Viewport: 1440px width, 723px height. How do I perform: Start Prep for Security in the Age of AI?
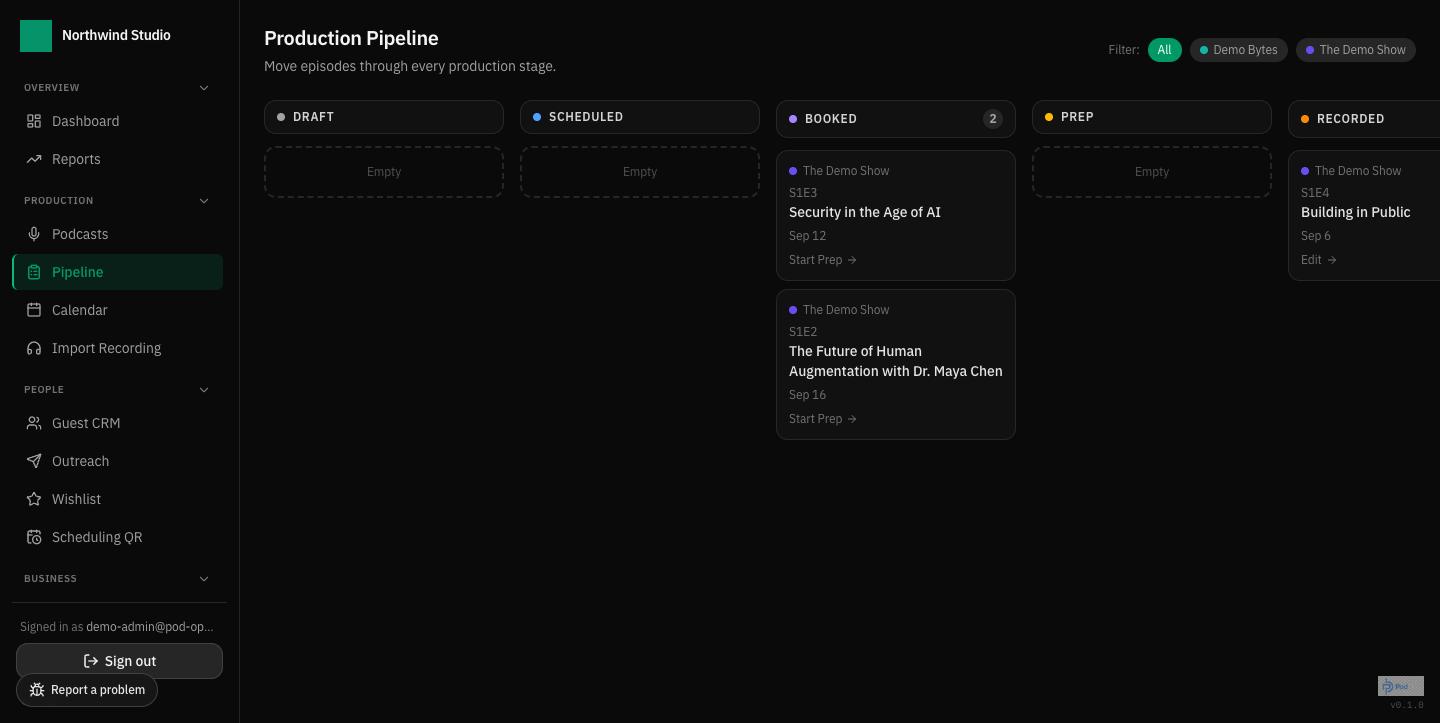823,260
